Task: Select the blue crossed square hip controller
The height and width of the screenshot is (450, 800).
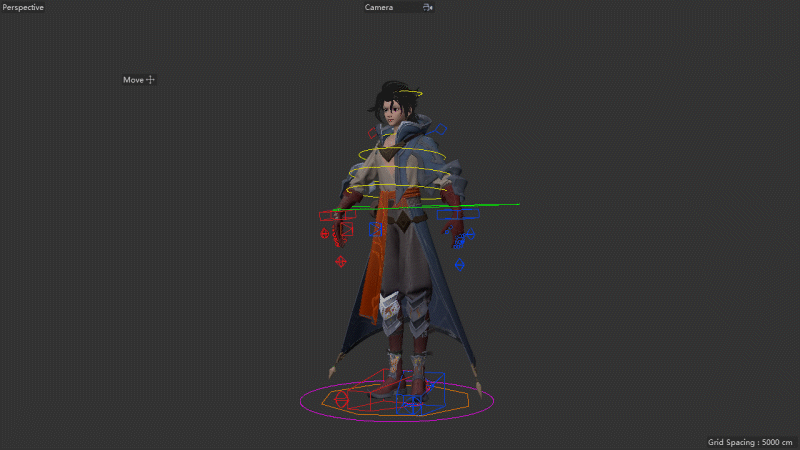Action: tap(376, 229)
